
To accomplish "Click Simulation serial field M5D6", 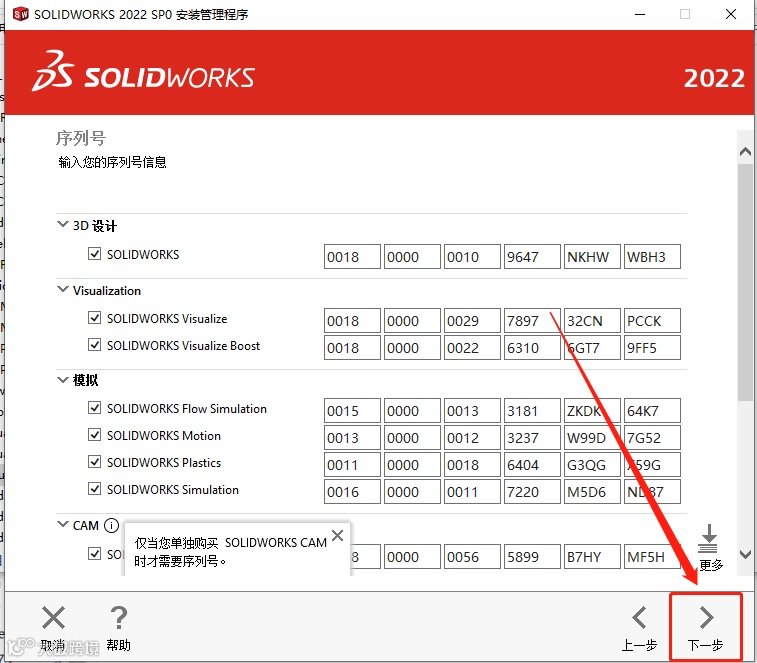I will [592, 492].
